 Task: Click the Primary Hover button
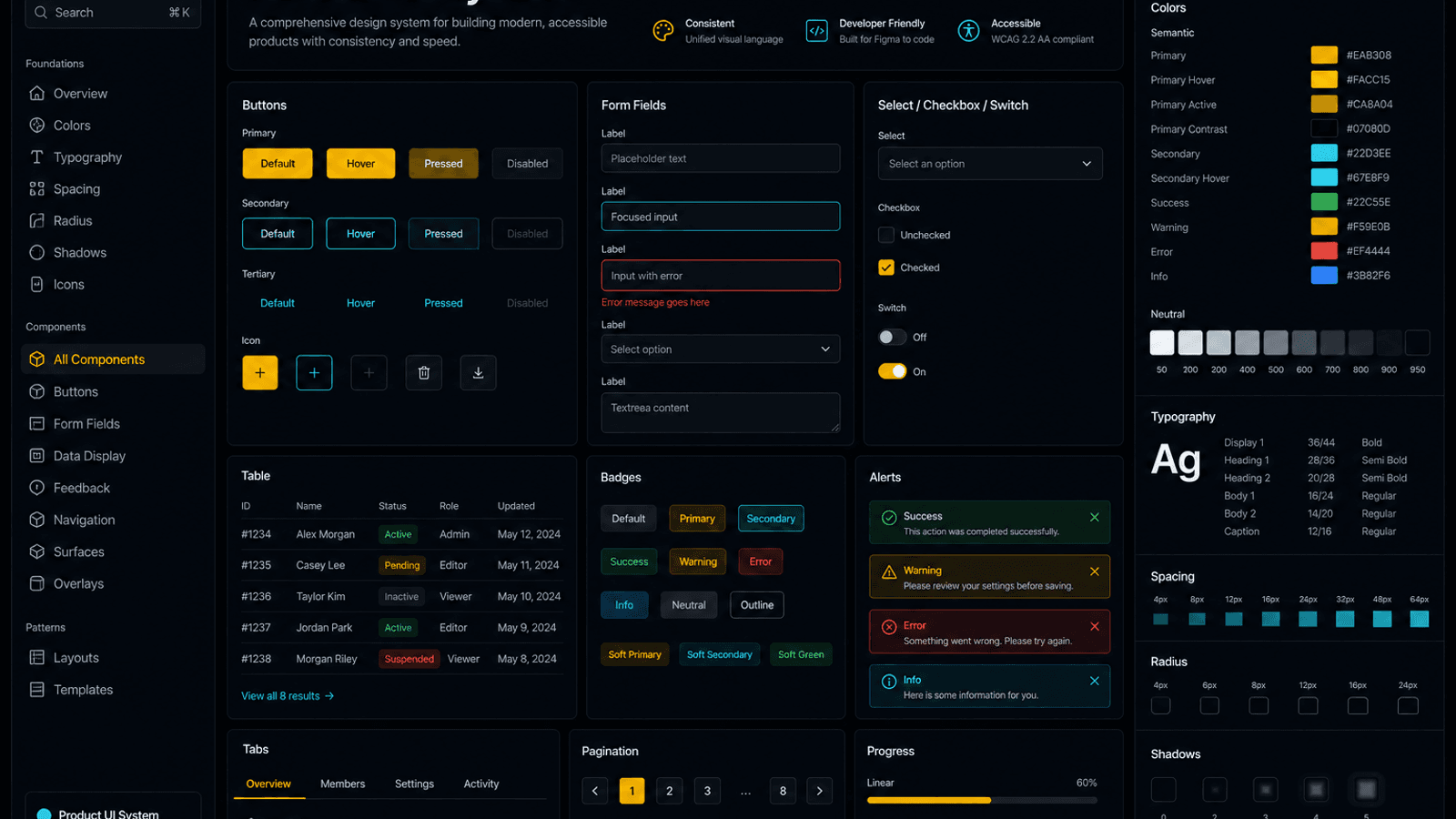360,164
